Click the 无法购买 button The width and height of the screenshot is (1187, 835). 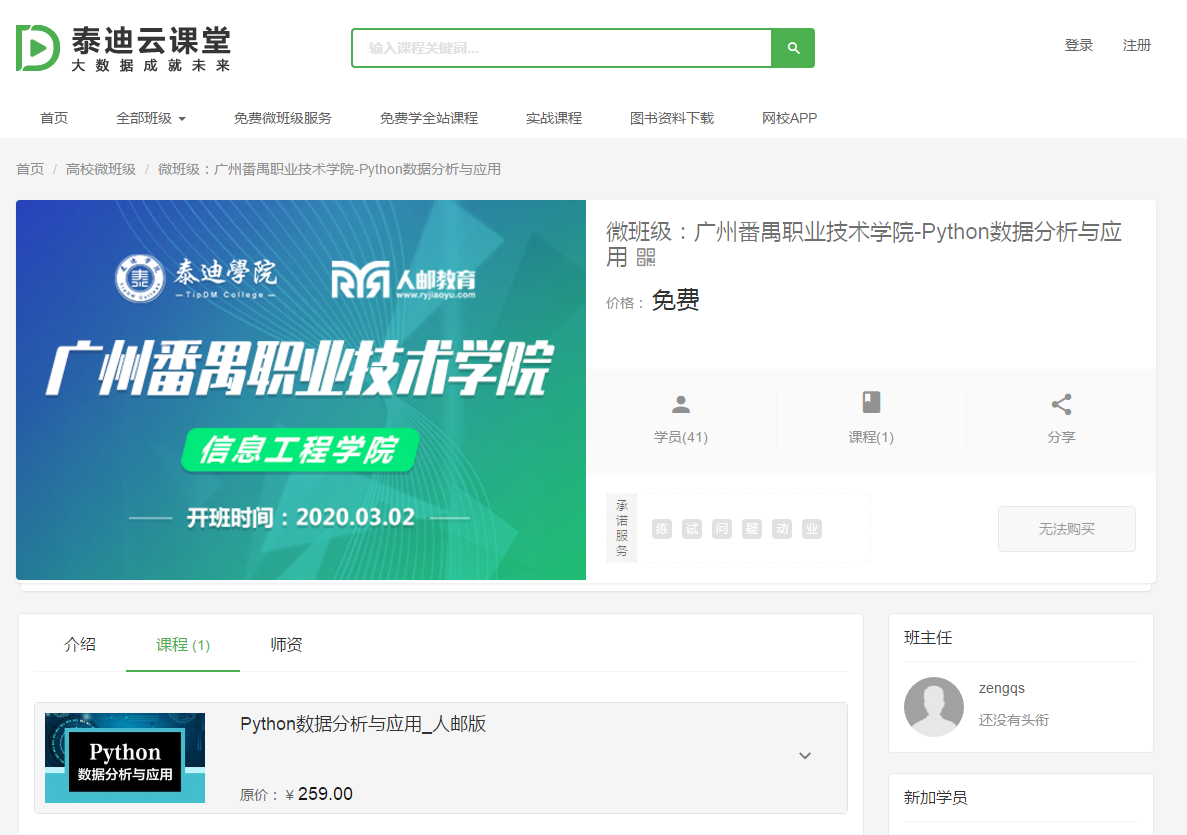pos(1067,528)
